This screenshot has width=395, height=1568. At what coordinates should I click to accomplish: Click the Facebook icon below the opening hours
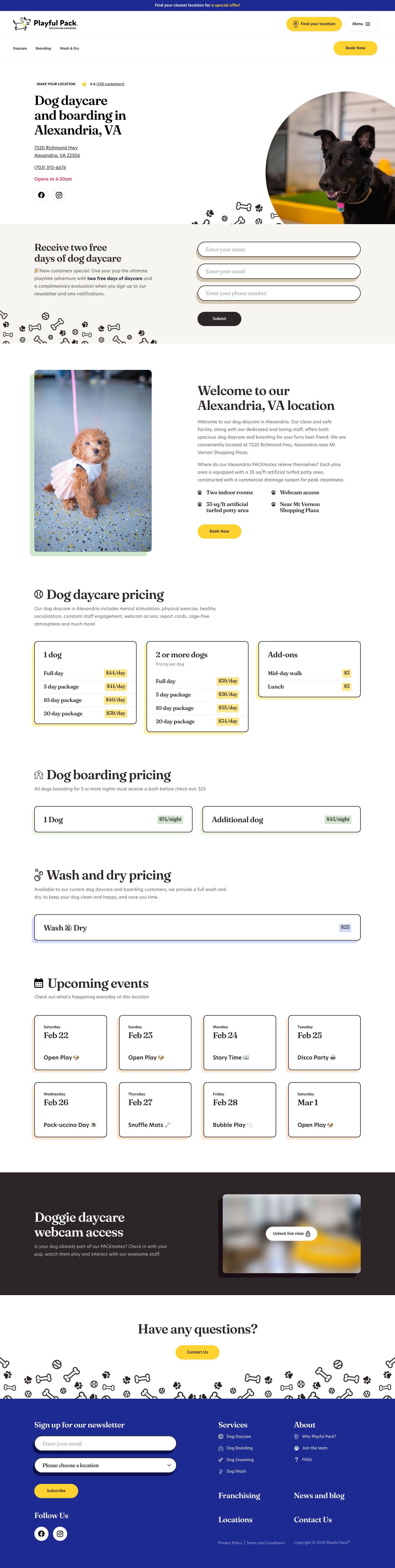coord(41,195)
